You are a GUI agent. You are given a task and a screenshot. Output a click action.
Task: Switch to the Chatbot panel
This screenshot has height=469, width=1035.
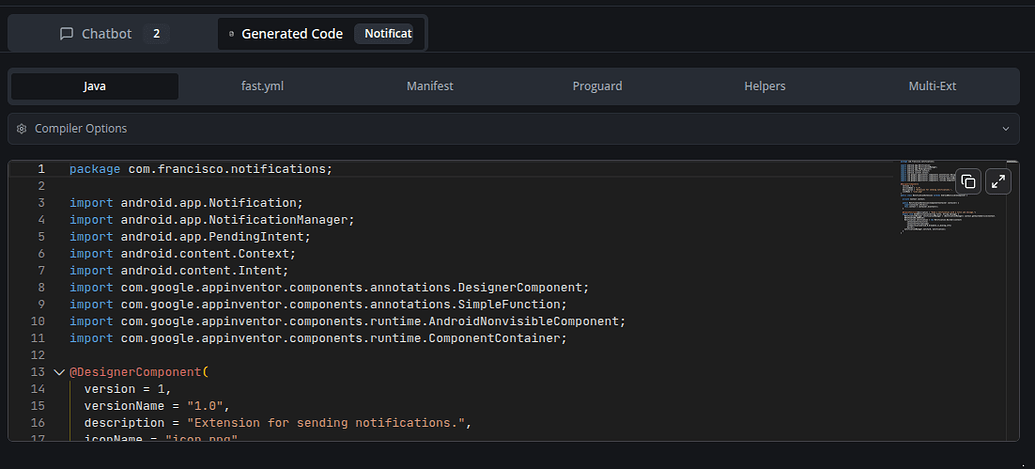click(107, 34)
